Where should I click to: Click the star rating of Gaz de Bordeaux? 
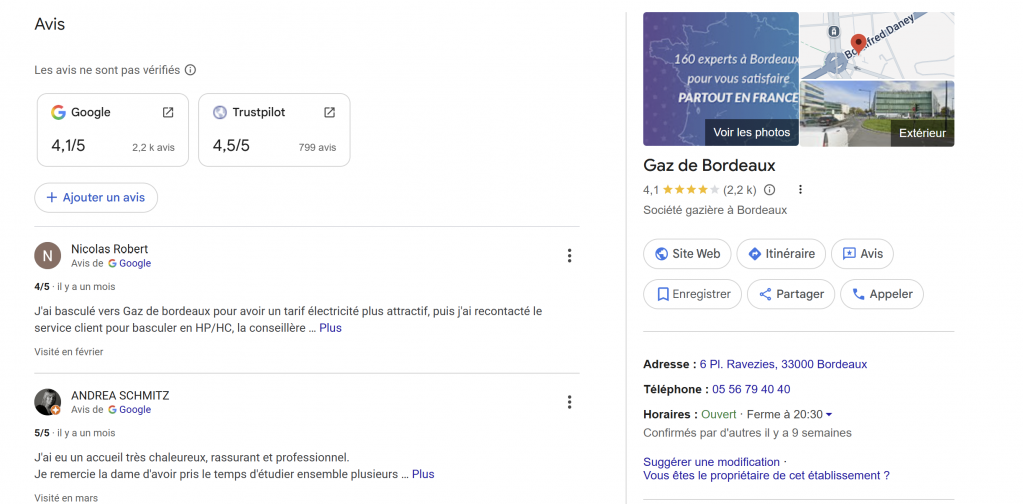coord(691,190)
